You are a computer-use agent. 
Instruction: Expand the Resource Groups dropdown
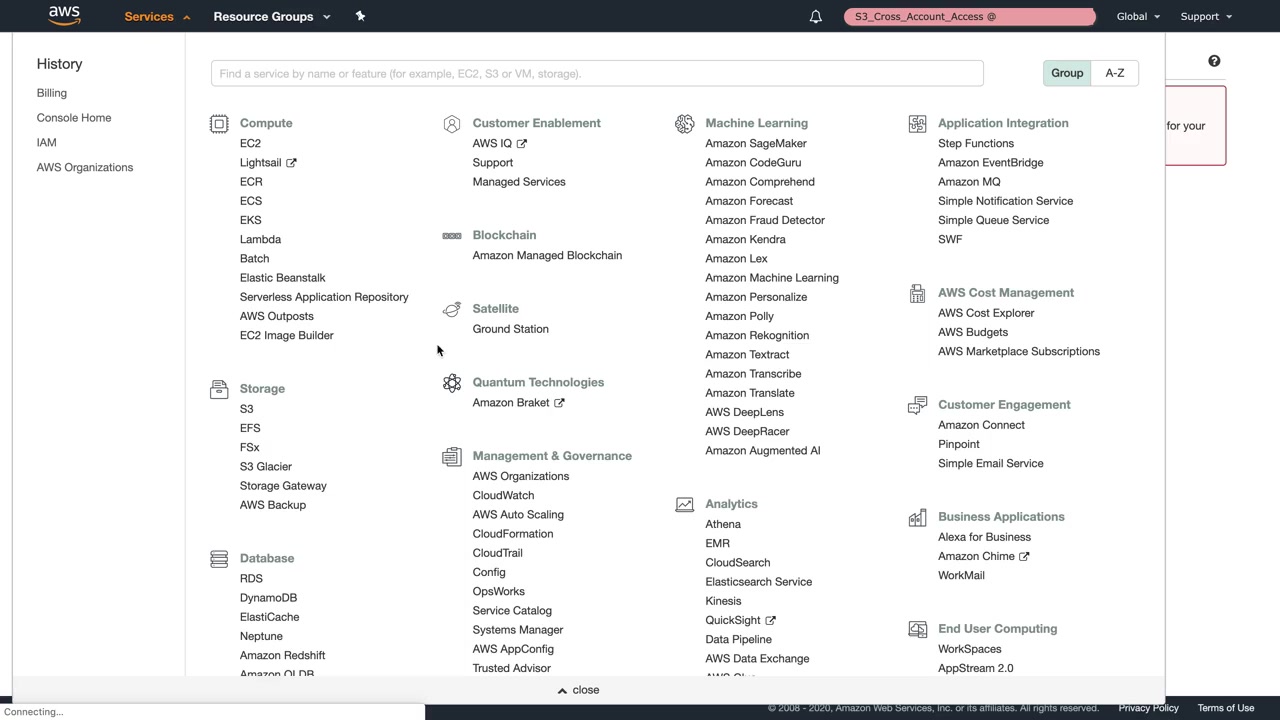click(271, 16)
